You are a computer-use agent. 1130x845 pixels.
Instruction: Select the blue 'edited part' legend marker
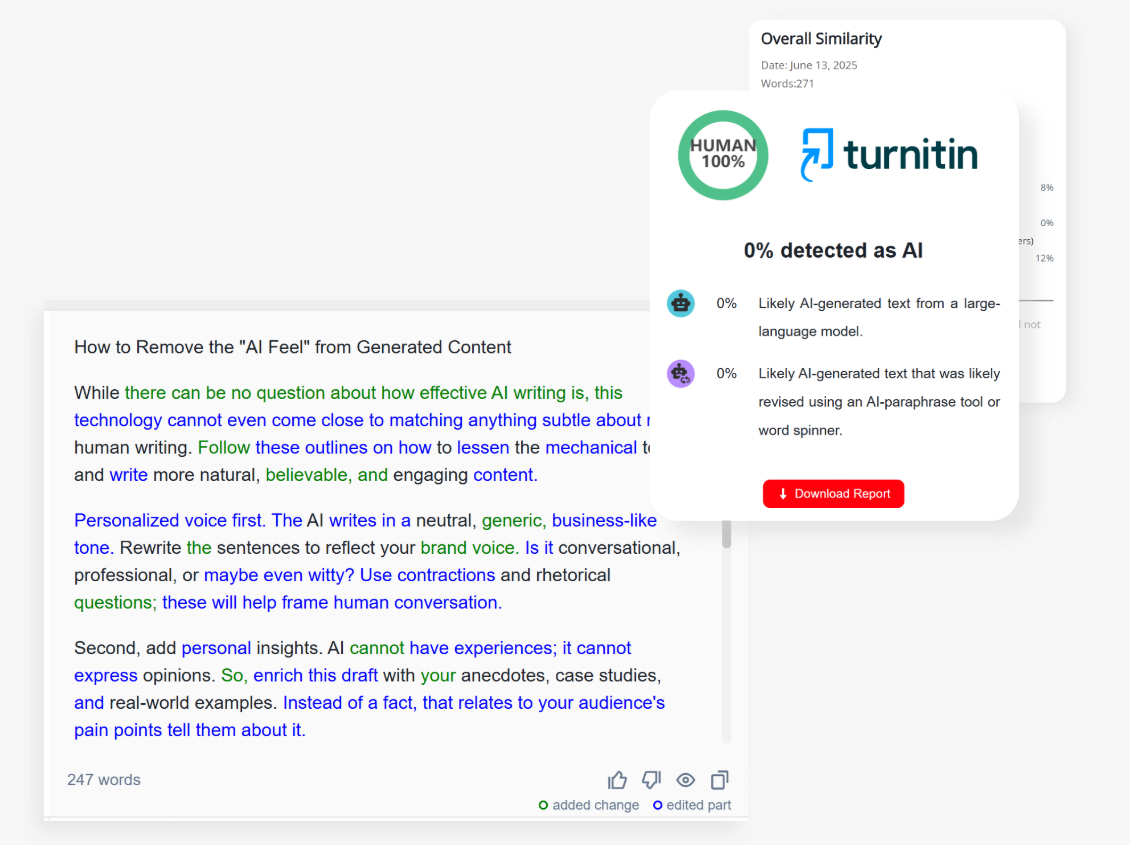coord(657,805)
